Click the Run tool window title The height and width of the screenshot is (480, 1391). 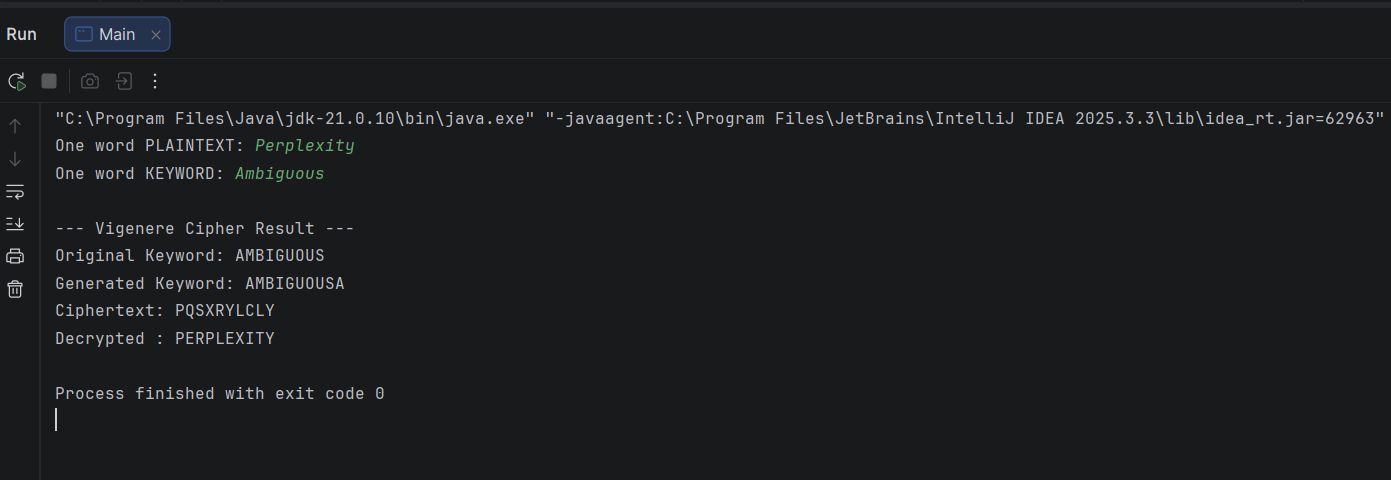21,34
